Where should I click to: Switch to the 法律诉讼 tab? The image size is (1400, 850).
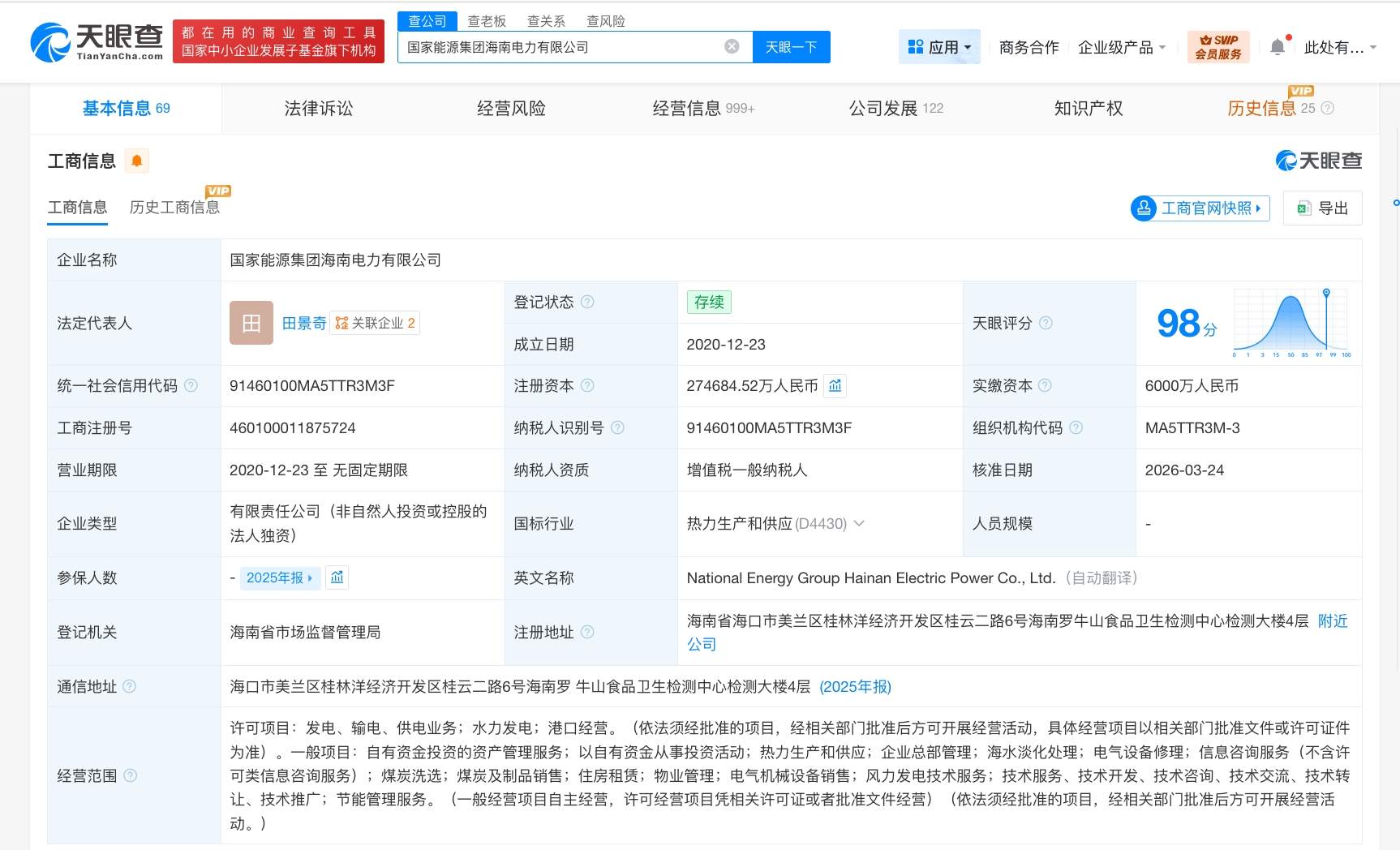click(318, 107)
